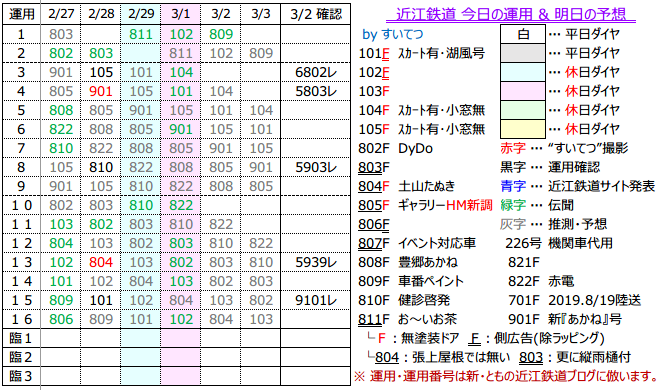Screen dimensions: 668x390
Task: Click the 808F 豊郷あかね legend entry
Action: pos(408,262)
